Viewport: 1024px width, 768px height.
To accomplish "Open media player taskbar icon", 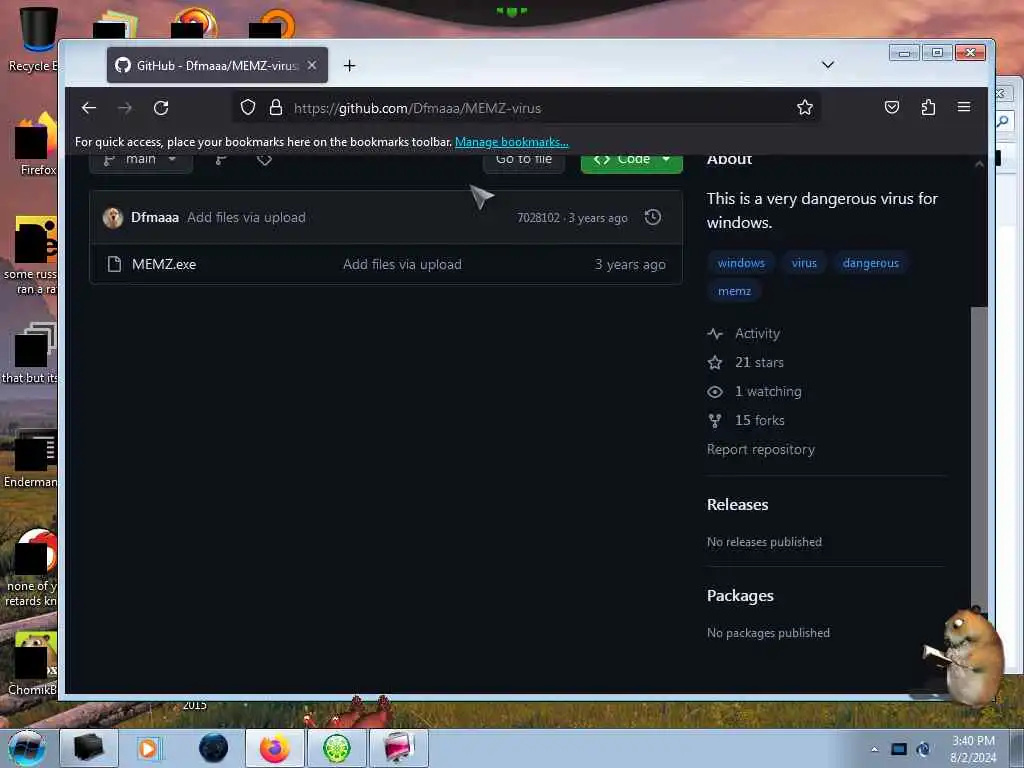I will click(149, 748).
